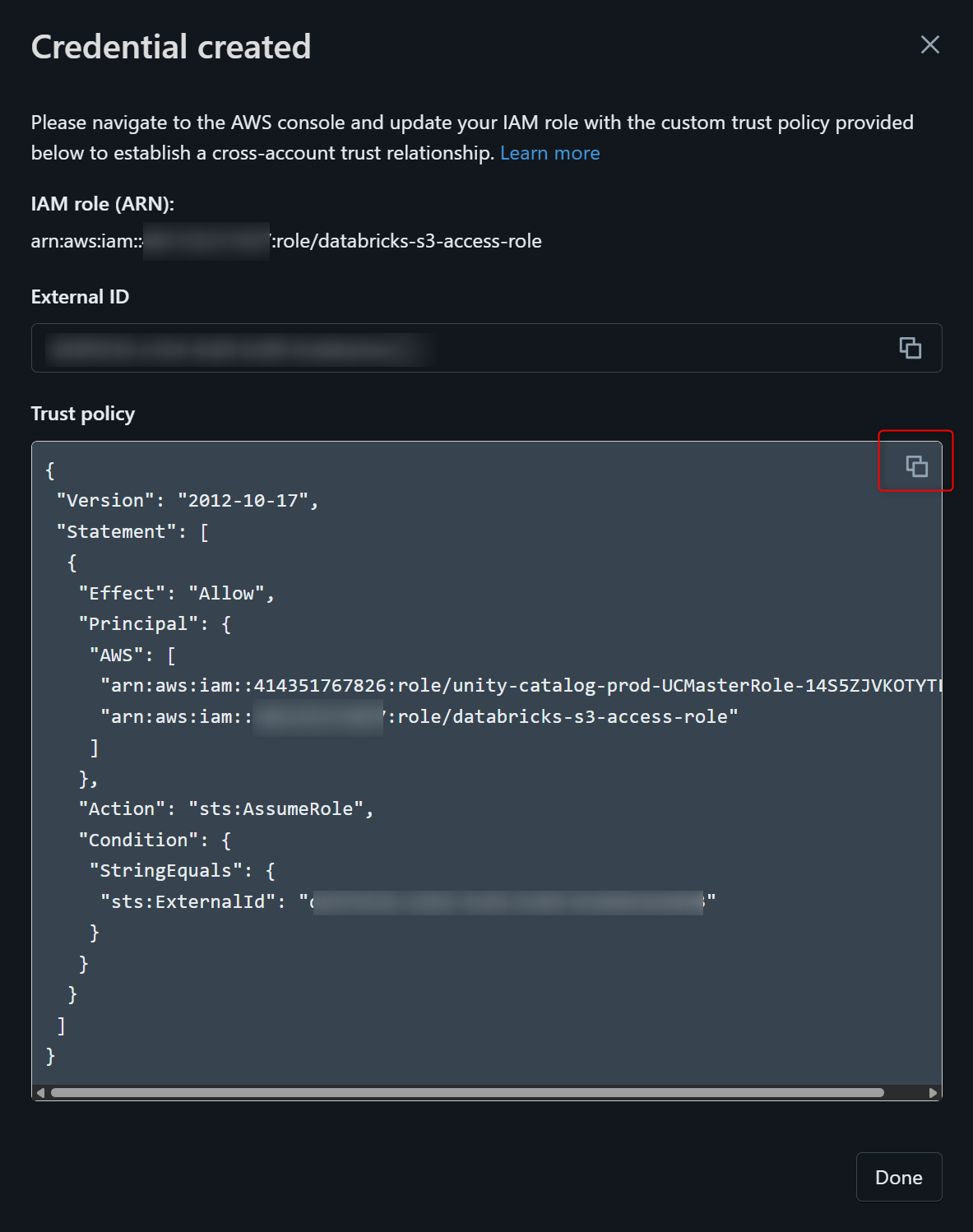Click the "Version": "2012-10-17" line
Image resolution: width=973 pixels, height=1232 pixels.
click(x=187, y=500)
